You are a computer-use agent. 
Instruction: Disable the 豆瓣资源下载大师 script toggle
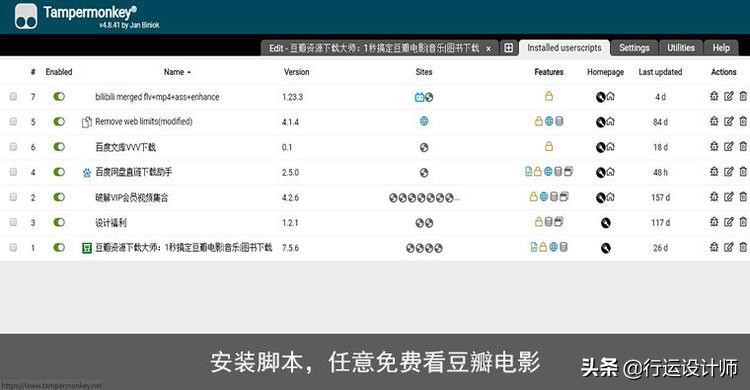pos(59,247)
